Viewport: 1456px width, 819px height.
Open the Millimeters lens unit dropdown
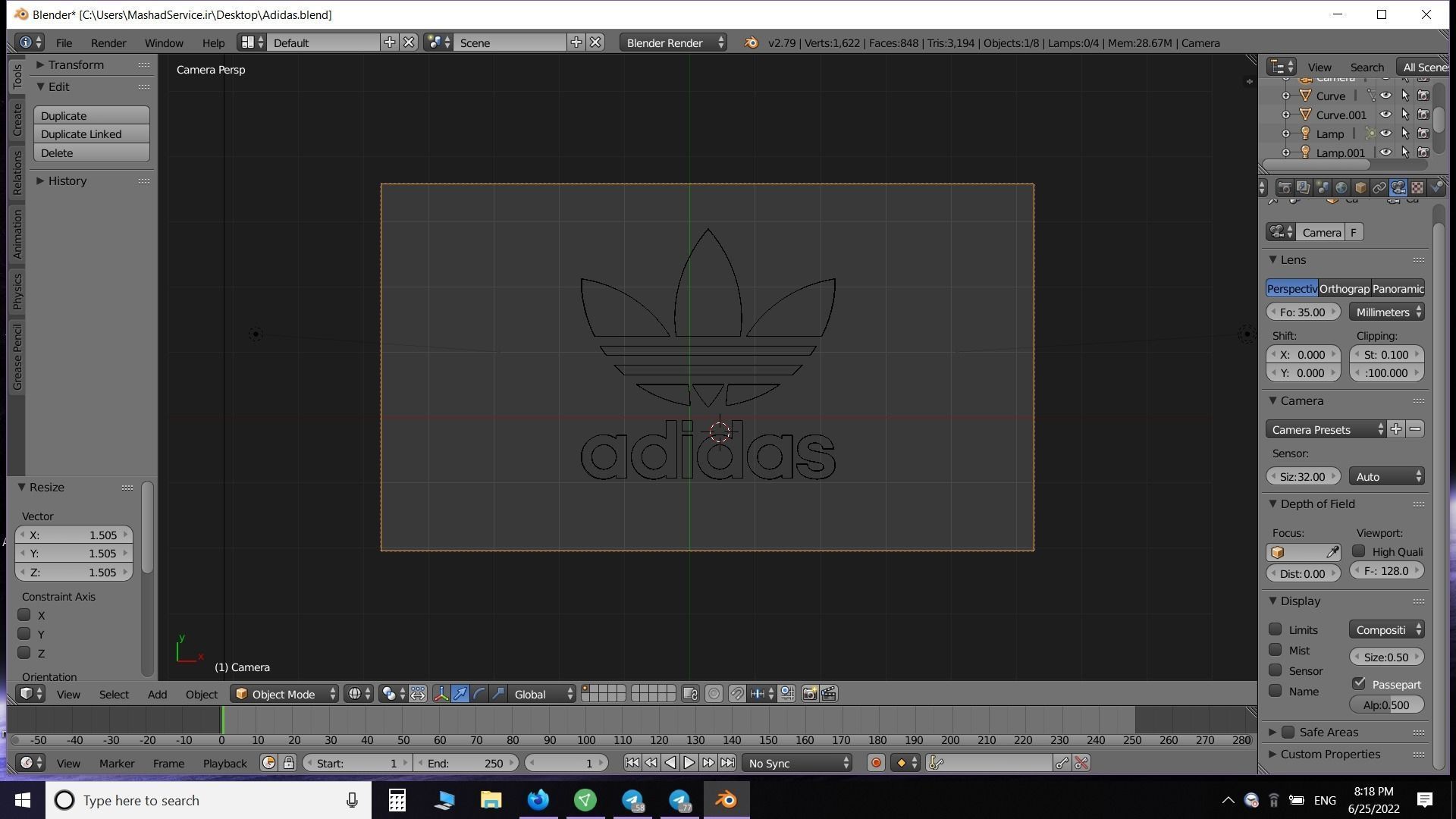click(1387, 312)
